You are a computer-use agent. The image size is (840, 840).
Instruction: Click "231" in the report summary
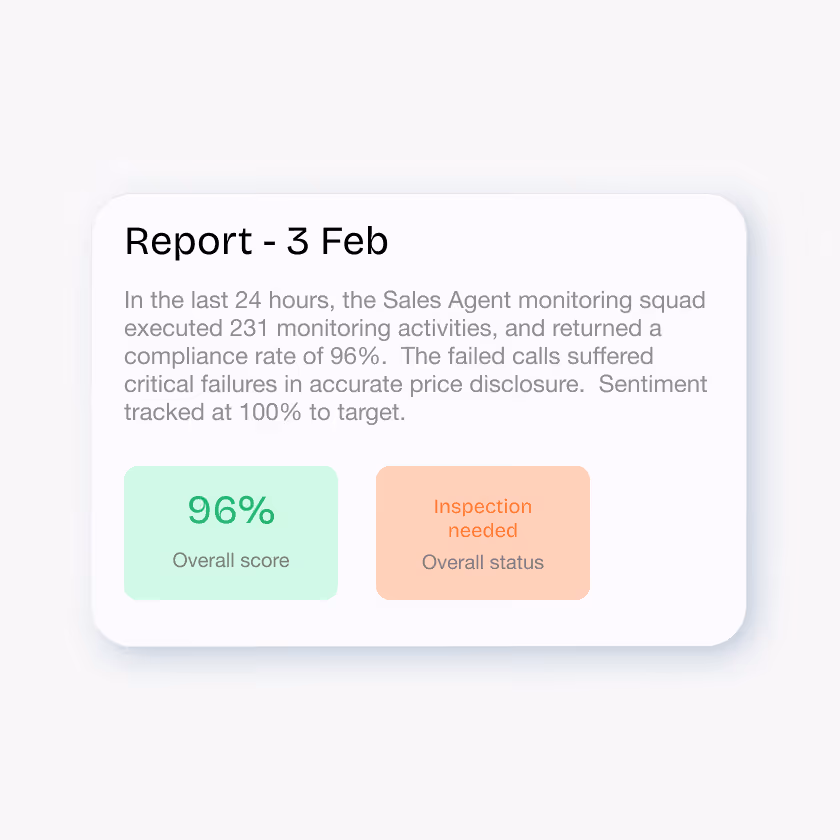pyautogui.click(x=249, y=328)
